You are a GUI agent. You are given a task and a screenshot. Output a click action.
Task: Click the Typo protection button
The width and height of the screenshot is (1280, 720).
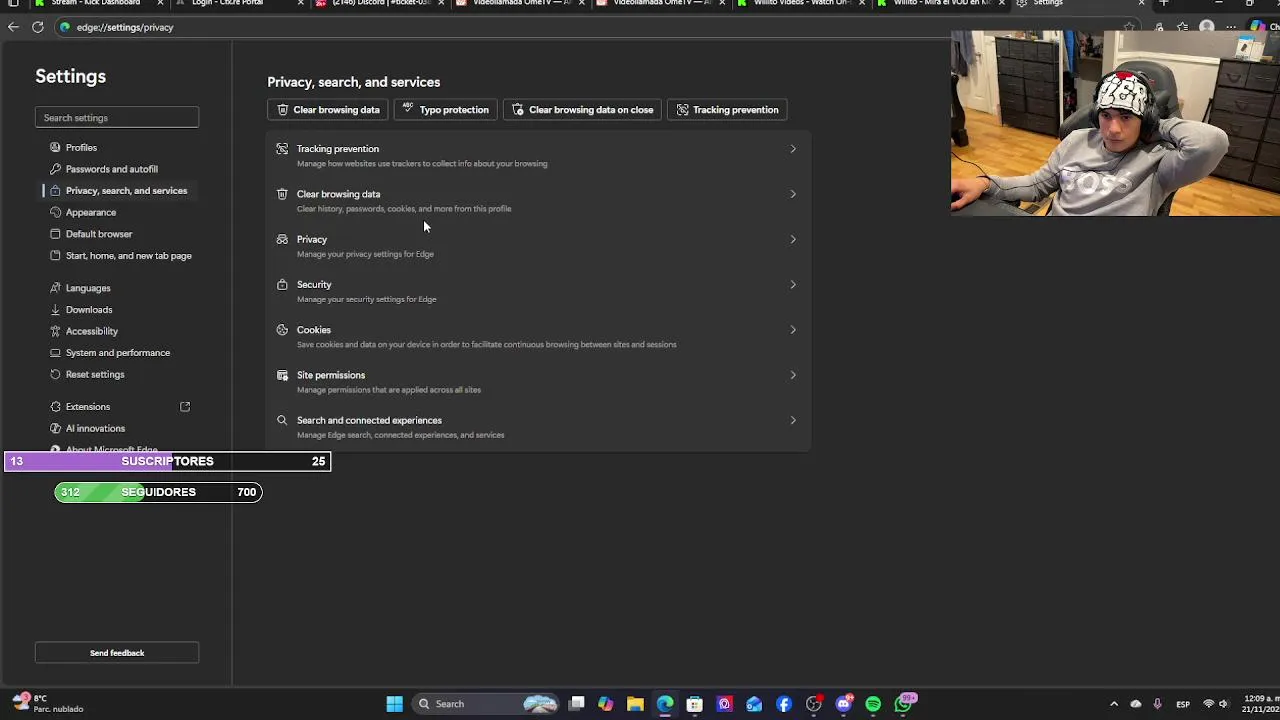coord(445,110)
